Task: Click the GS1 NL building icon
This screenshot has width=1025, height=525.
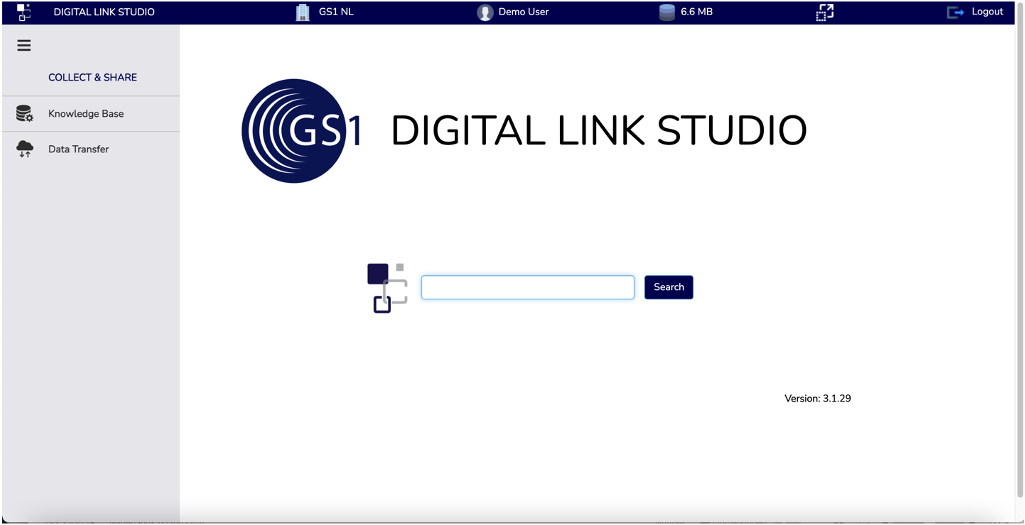Action: [x=302, y=12]
